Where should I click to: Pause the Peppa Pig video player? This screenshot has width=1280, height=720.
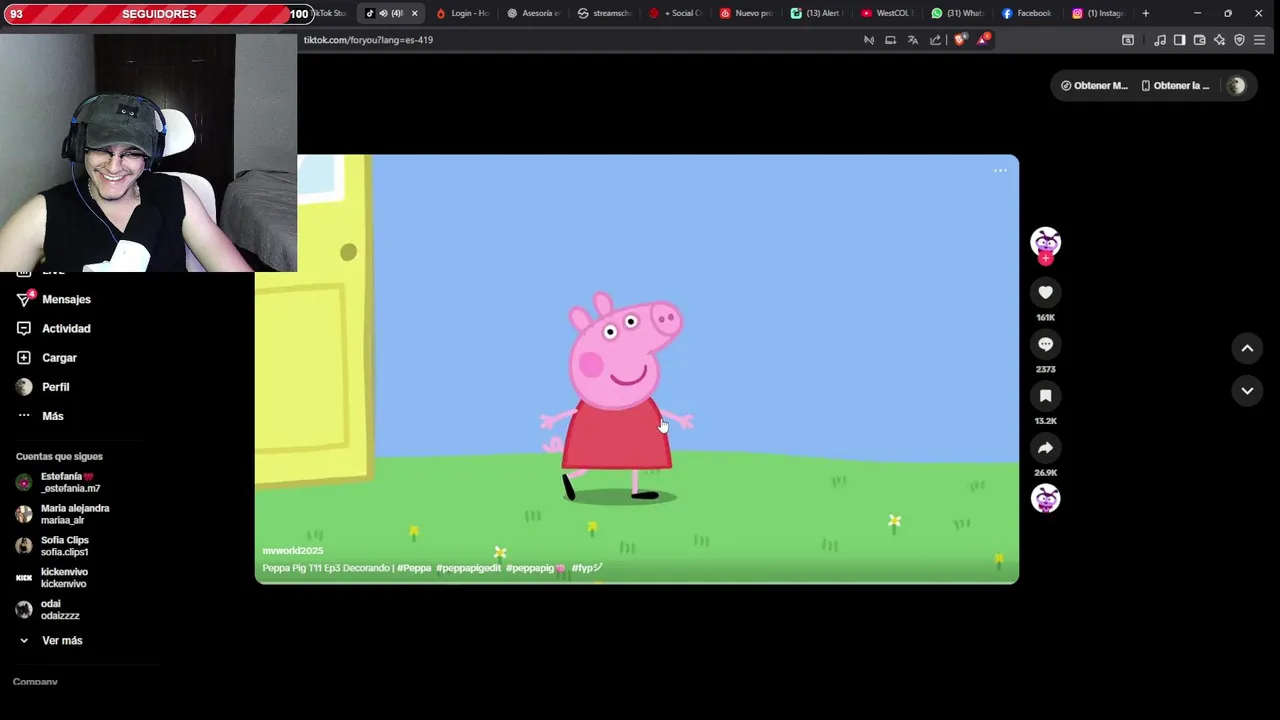click(637, 369)
